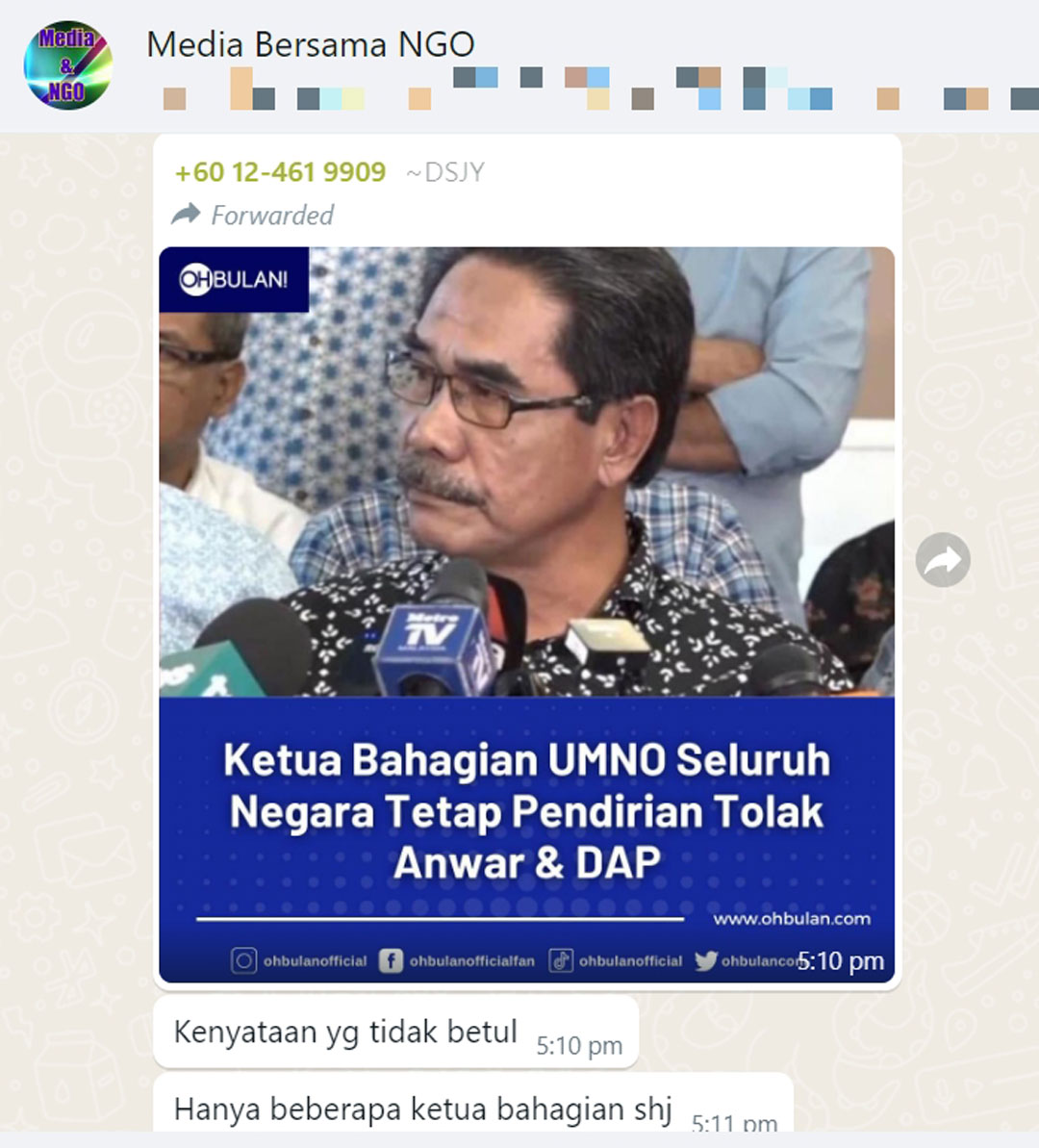
Task: Click the Ketua Bahagian UMNO headline text
Action: click(526, 810)
